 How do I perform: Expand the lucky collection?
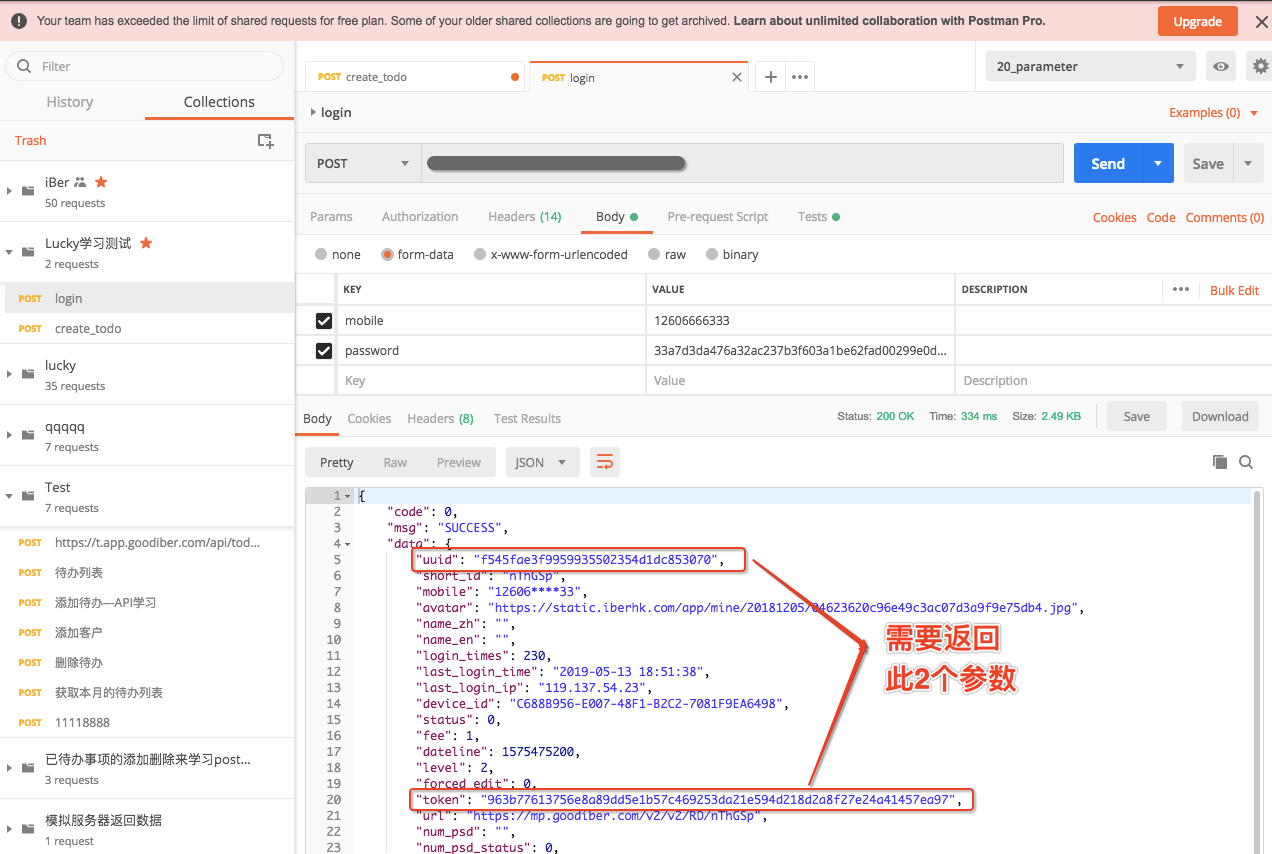click(9, 374)
